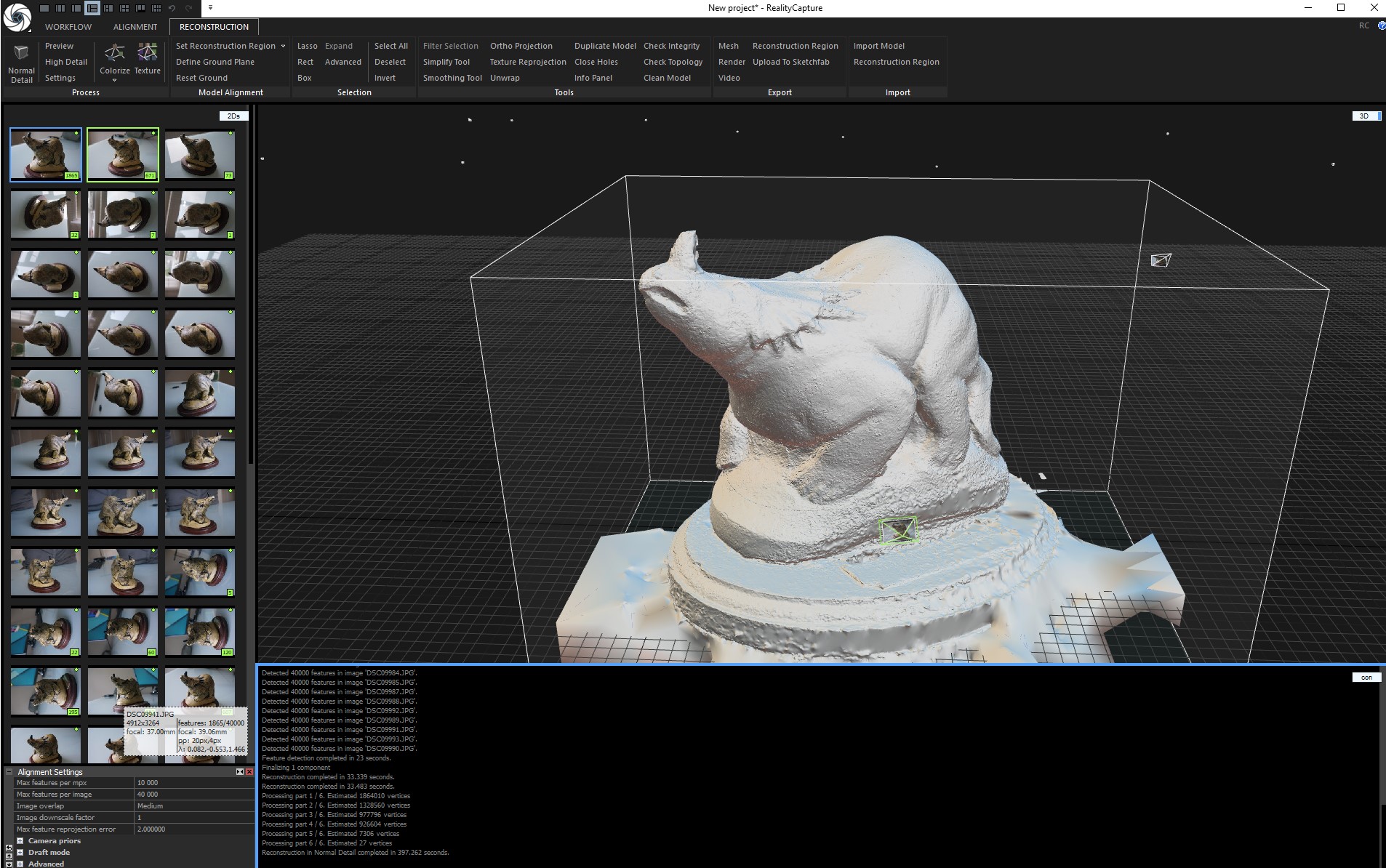This screenshot has height=868, width=1386.
Task: Click Upload To Sketchfab
Action: click(x=790, y=62)
